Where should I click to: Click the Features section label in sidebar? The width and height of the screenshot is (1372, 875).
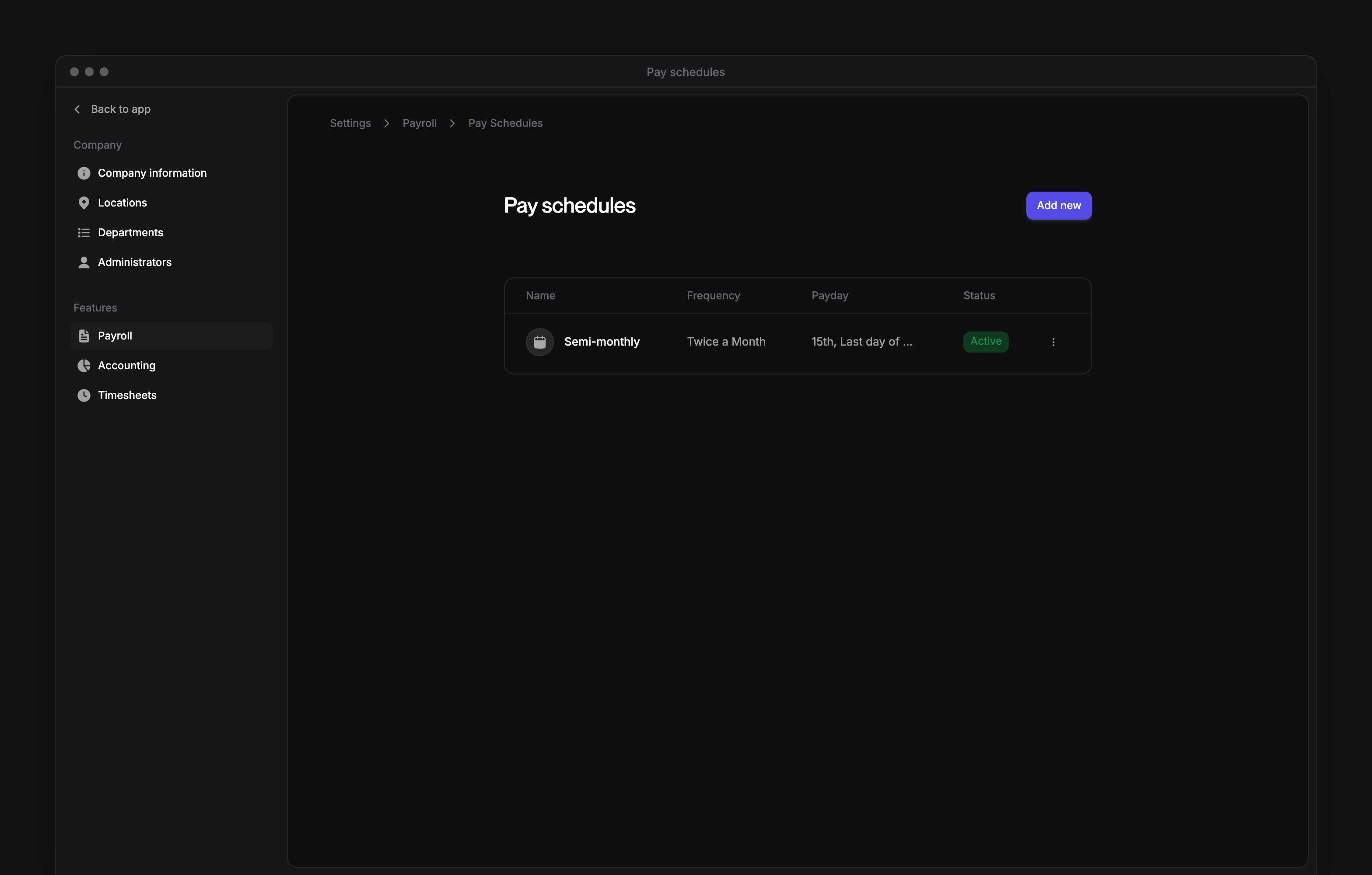[x=95, y=308]
